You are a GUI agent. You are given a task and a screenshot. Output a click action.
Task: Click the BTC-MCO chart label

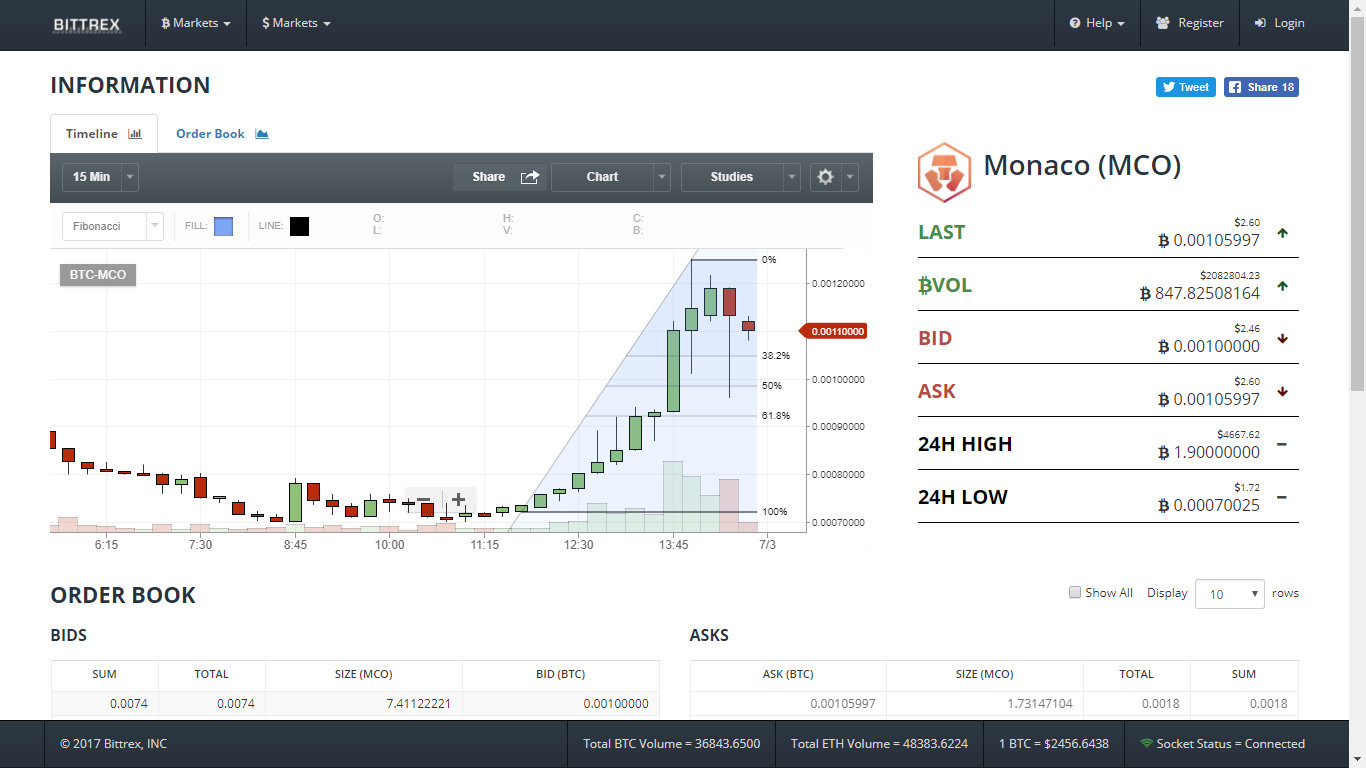pos(98,274)
